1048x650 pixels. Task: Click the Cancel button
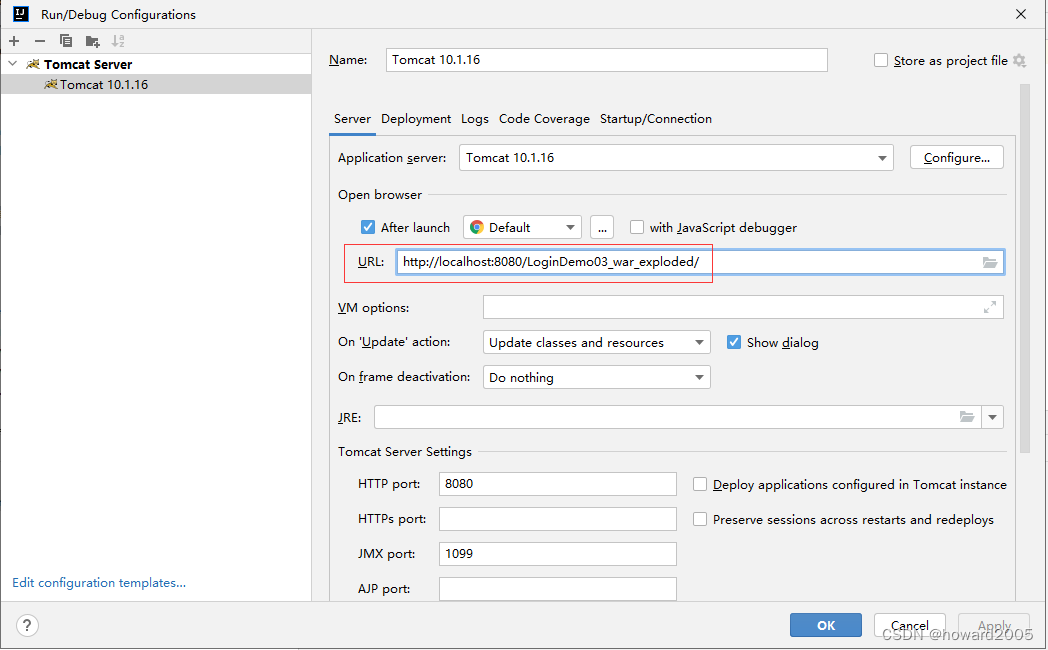[910, 625]
